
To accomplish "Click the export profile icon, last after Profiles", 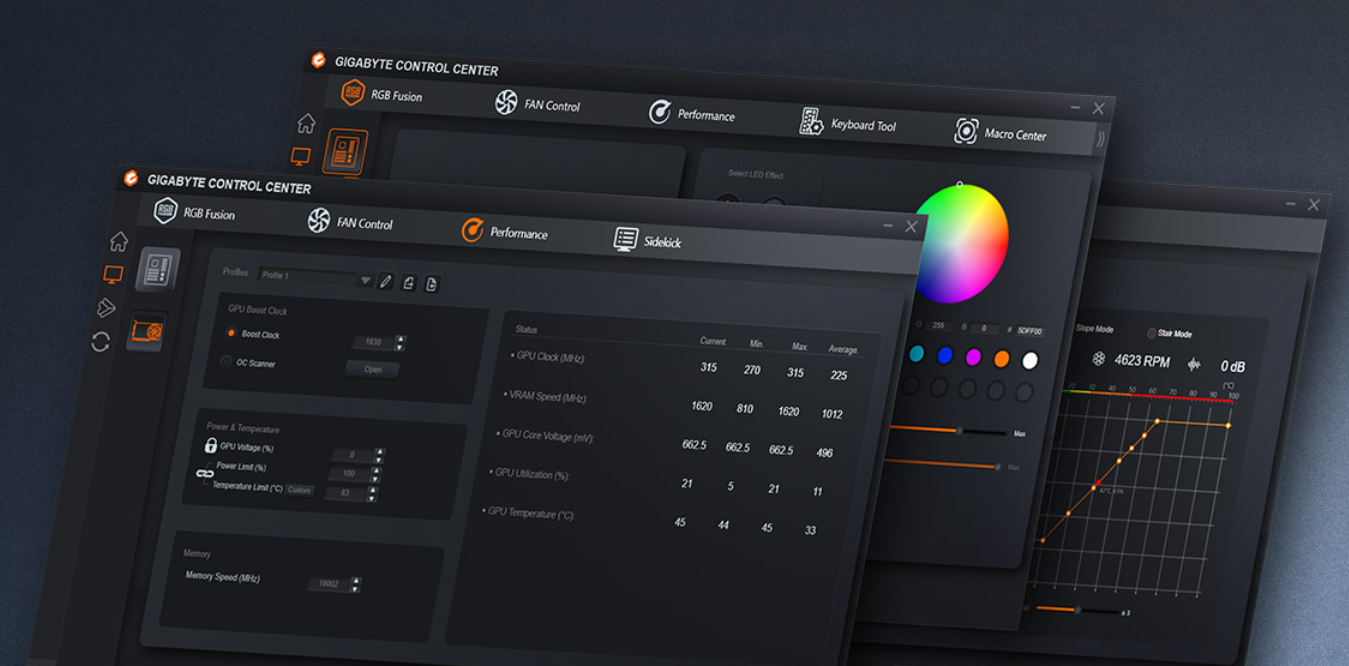I will pos(431,285).
